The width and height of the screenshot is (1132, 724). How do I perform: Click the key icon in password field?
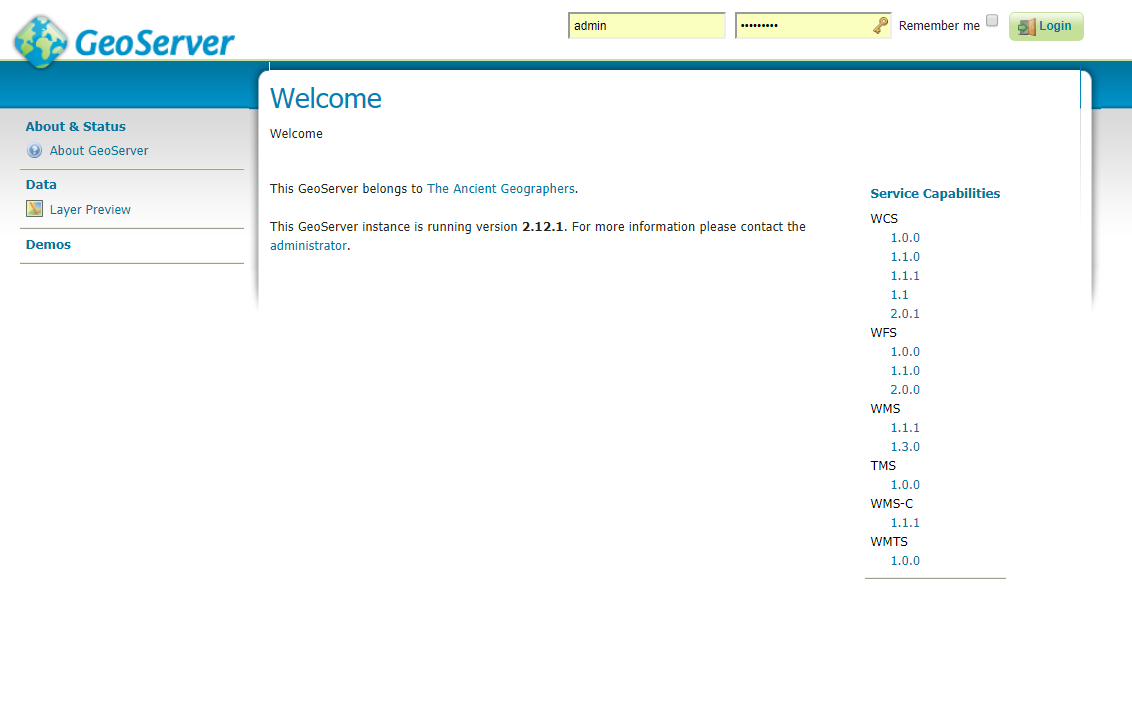point(880,25)
